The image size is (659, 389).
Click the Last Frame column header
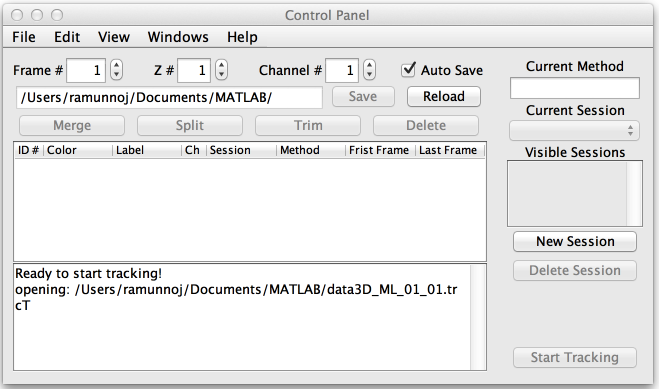[450, 150]
